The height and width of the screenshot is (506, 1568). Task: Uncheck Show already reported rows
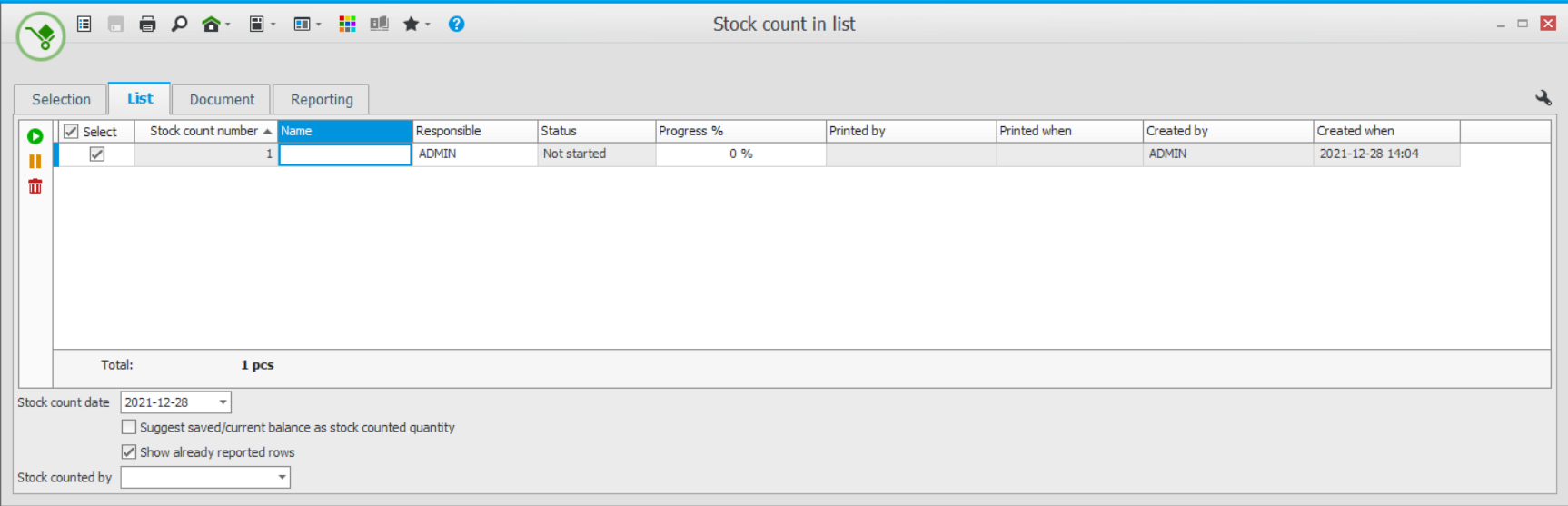pos(129,452)
